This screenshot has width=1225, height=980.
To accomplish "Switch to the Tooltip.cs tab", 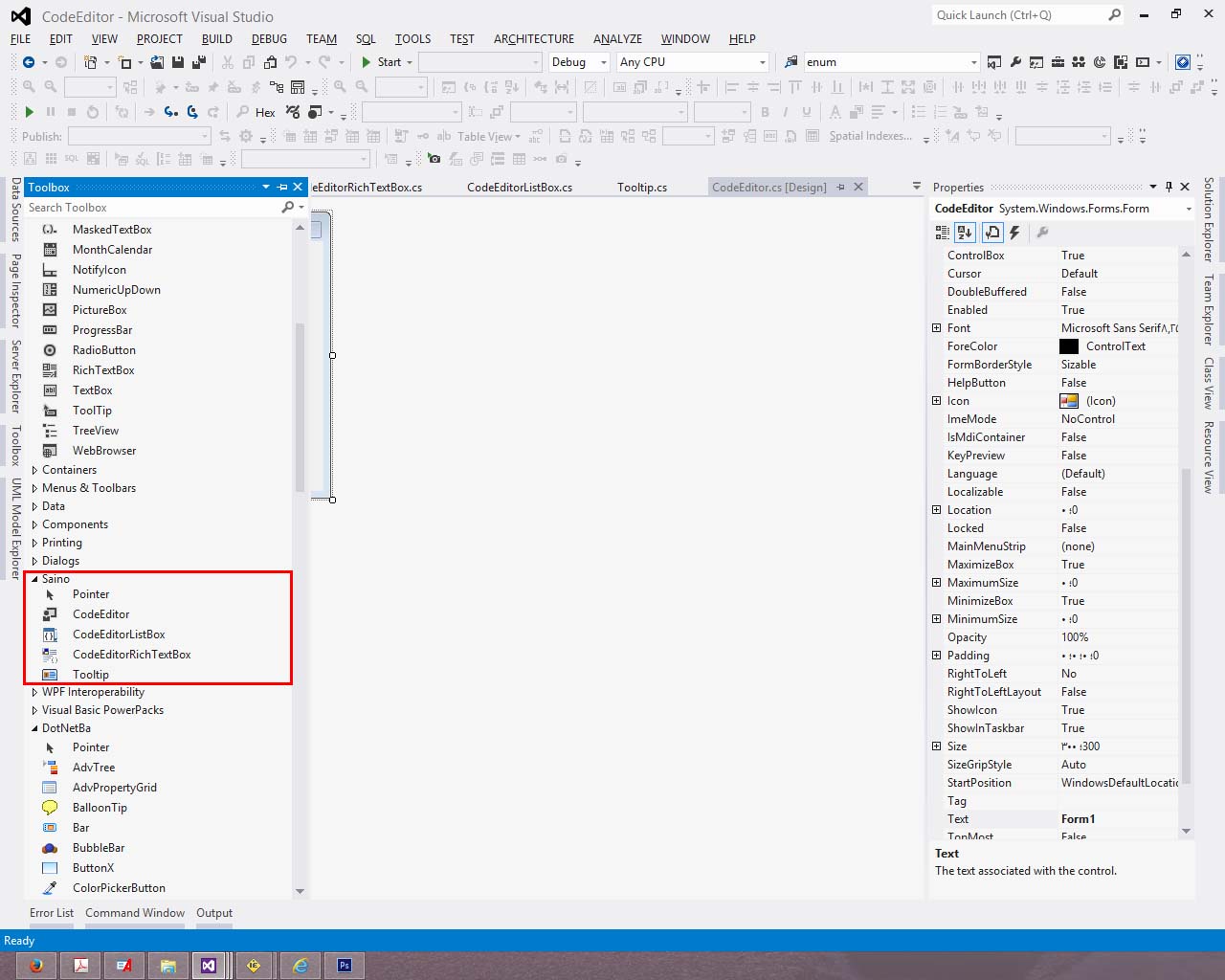I will click(x=642, y=188).
